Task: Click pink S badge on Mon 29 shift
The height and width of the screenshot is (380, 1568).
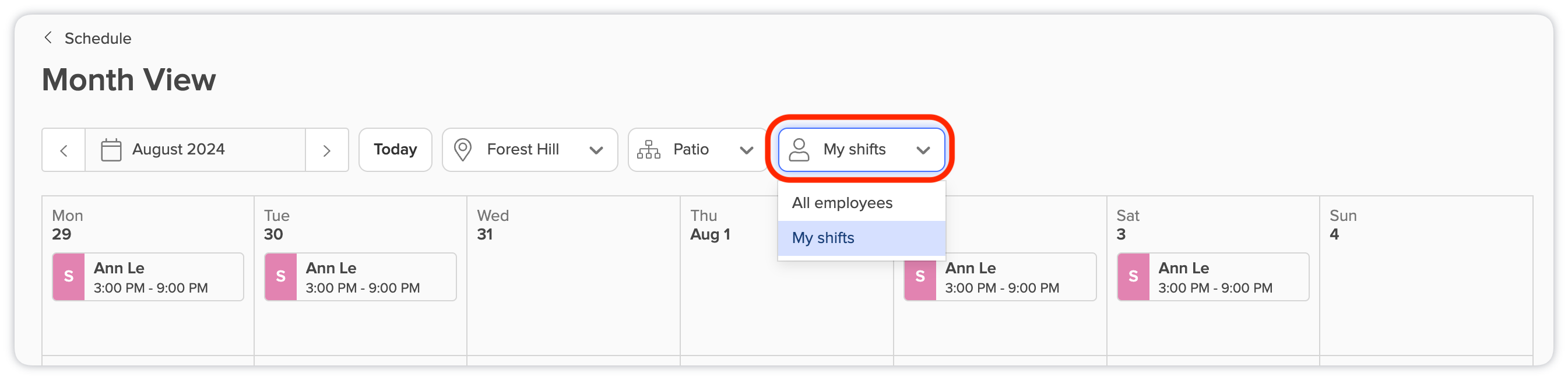Action: [69, 277]
